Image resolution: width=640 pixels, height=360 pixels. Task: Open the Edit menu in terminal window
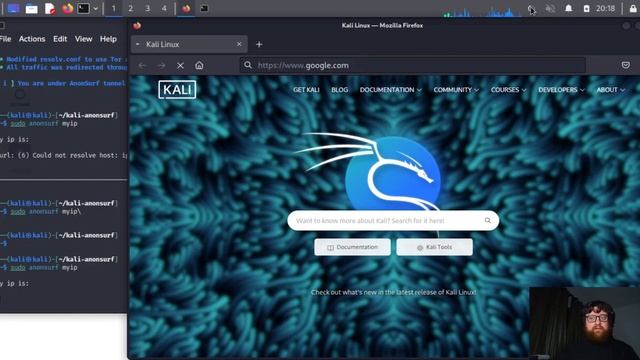[x=60, y=39]
